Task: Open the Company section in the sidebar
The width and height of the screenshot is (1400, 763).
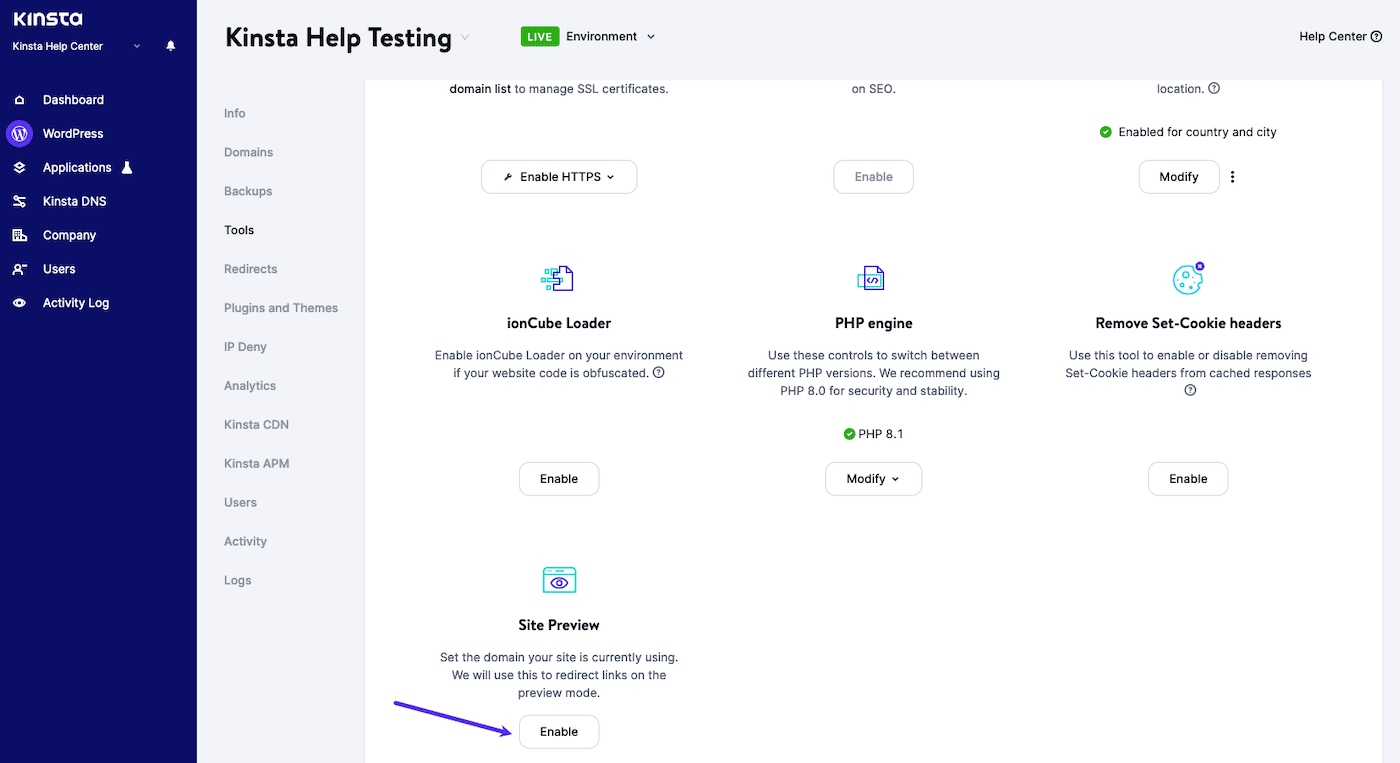Action: (x=69, y=234)
